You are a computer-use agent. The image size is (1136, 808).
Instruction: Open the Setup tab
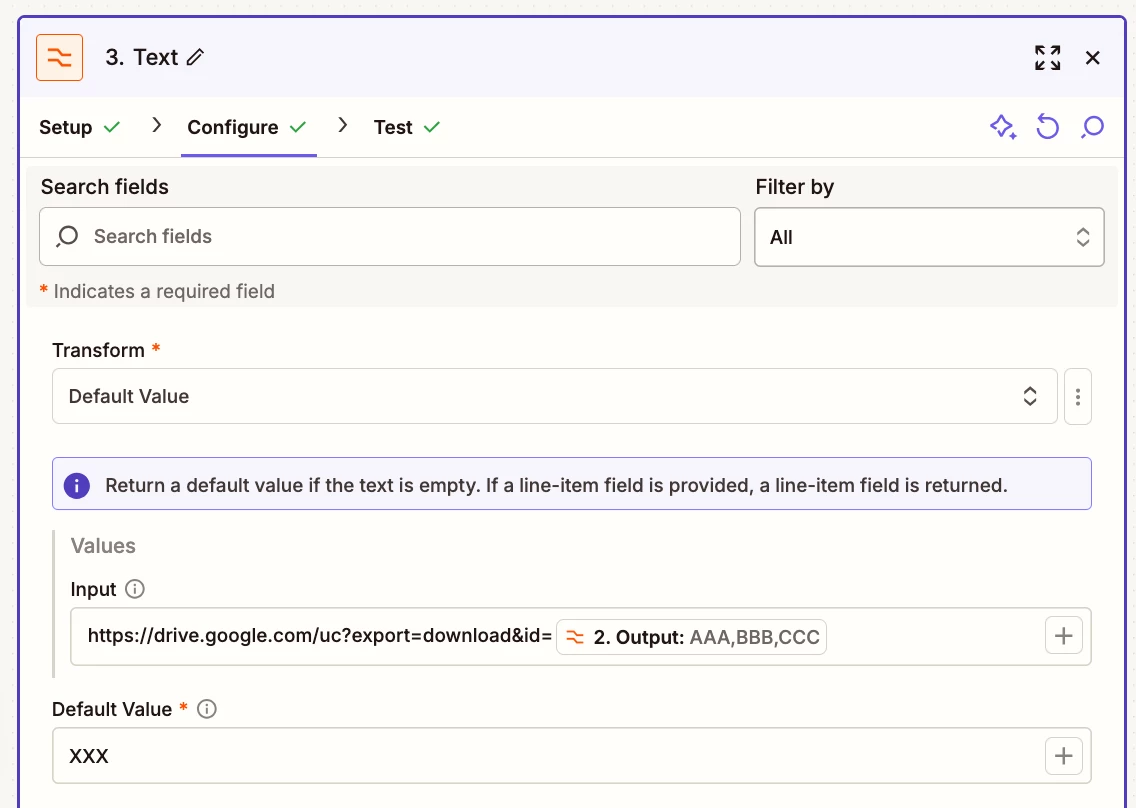coord(66,128)
